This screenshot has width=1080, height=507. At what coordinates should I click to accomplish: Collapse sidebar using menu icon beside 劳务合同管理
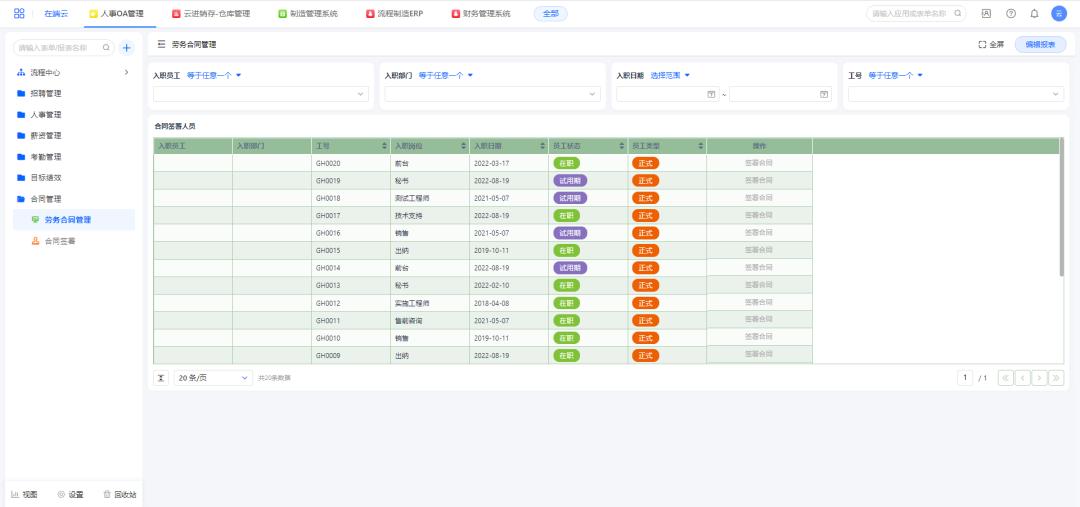161,45
